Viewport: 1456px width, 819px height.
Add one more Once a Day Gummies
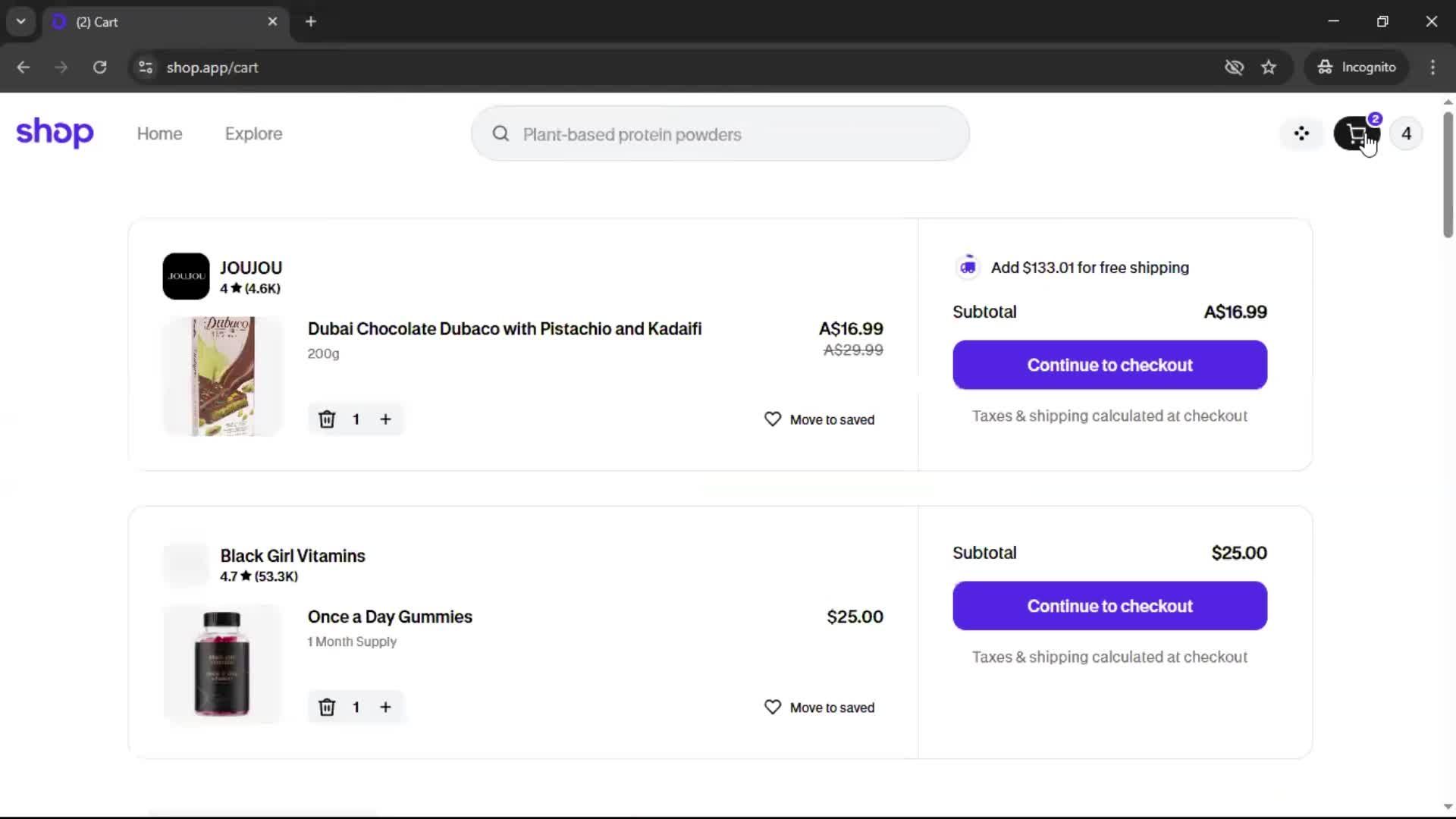[x=385, y=708]
